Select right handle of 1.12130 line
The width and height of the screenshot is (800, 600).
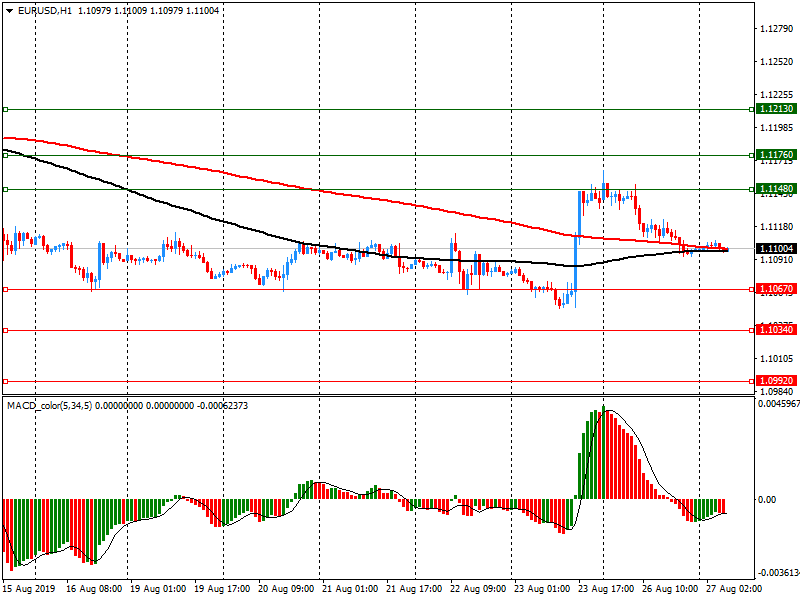[752, 109]
